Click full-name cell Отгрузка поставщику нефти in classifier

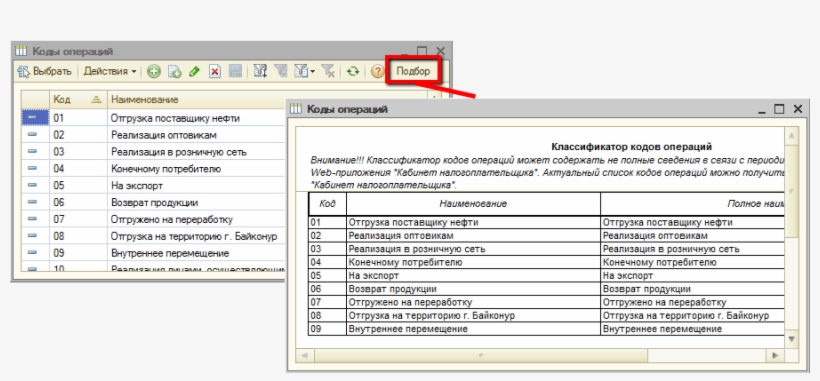pyautogui.click(x=693, y=223)
